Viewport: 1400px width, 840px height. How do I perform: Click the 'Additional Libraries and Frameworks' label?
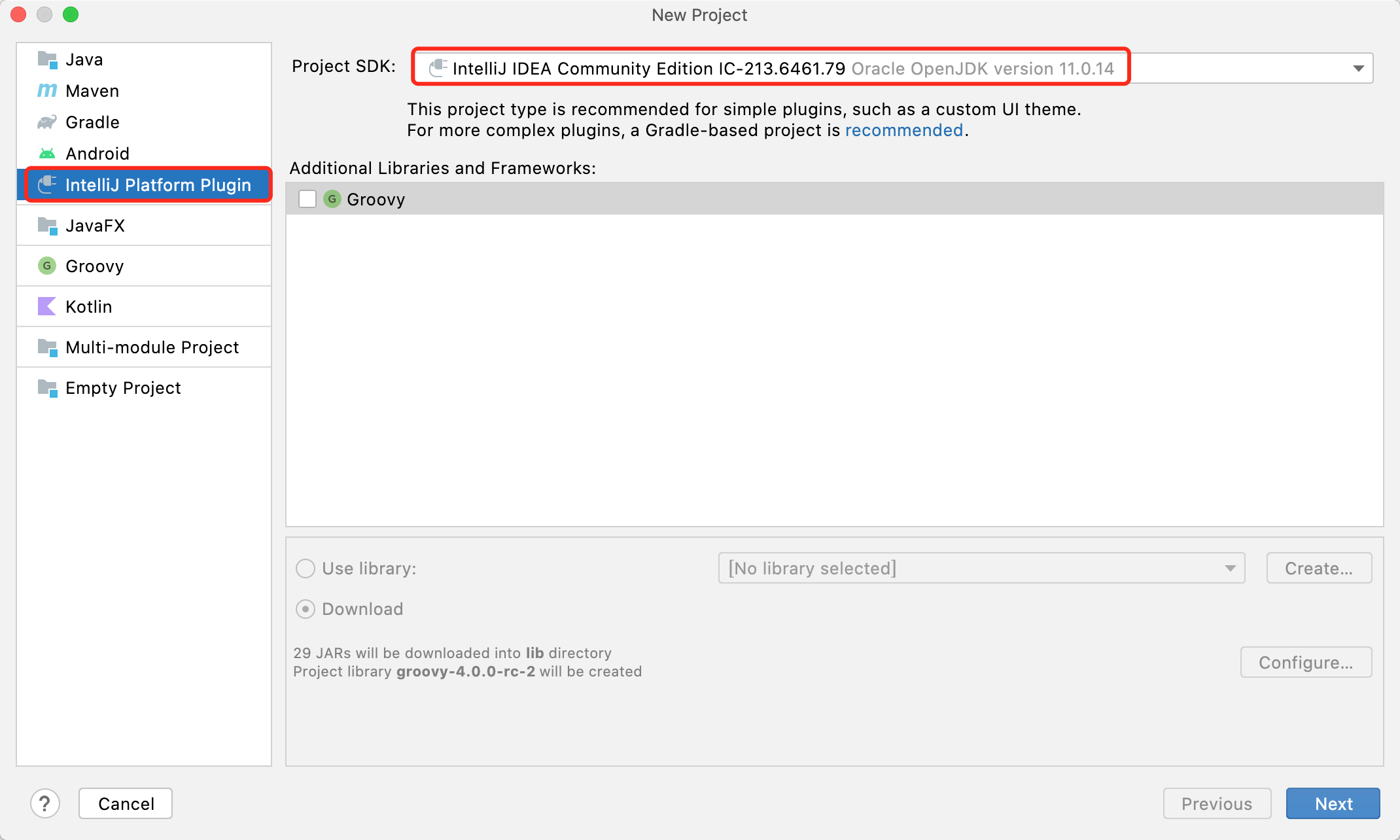click(443, 168)
